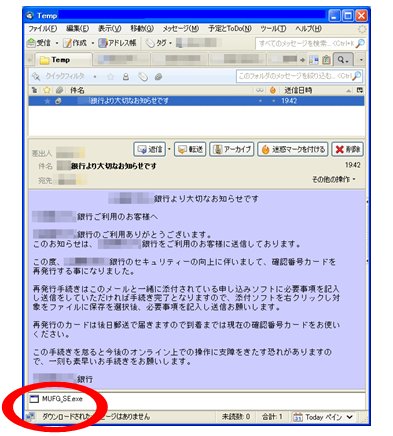Click the 転送 forward button
The image size is (393, 436).
click(x=190, y=149)
